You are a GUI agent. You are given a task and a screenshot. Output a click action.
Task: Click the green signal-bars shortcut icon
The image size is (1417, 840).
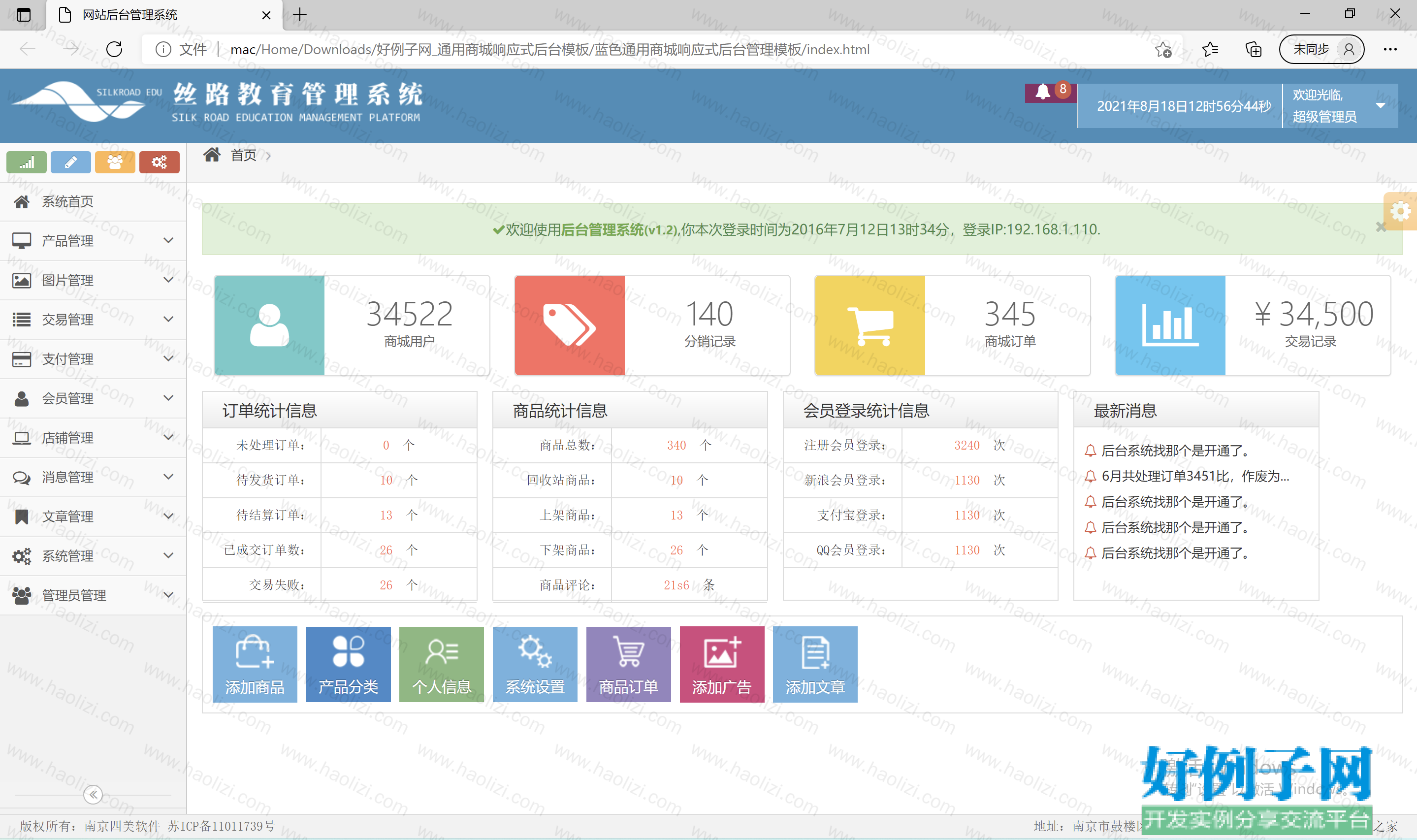(x=27, y=162)
